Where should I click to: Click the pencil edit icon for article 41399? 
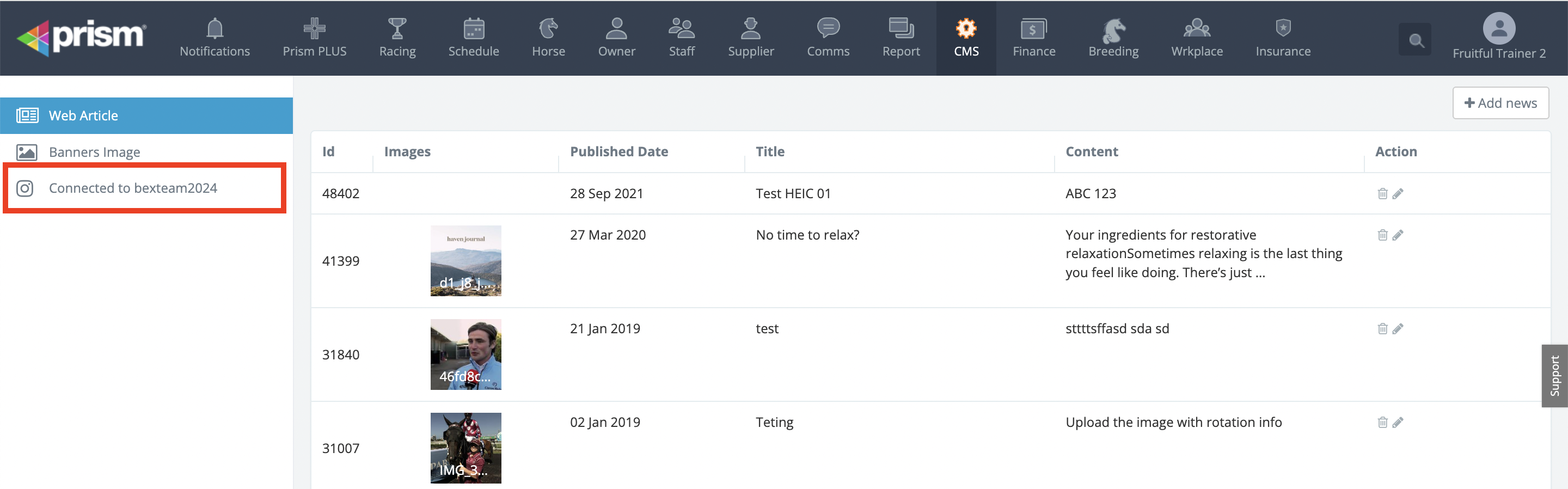(x=1398, y=235)
